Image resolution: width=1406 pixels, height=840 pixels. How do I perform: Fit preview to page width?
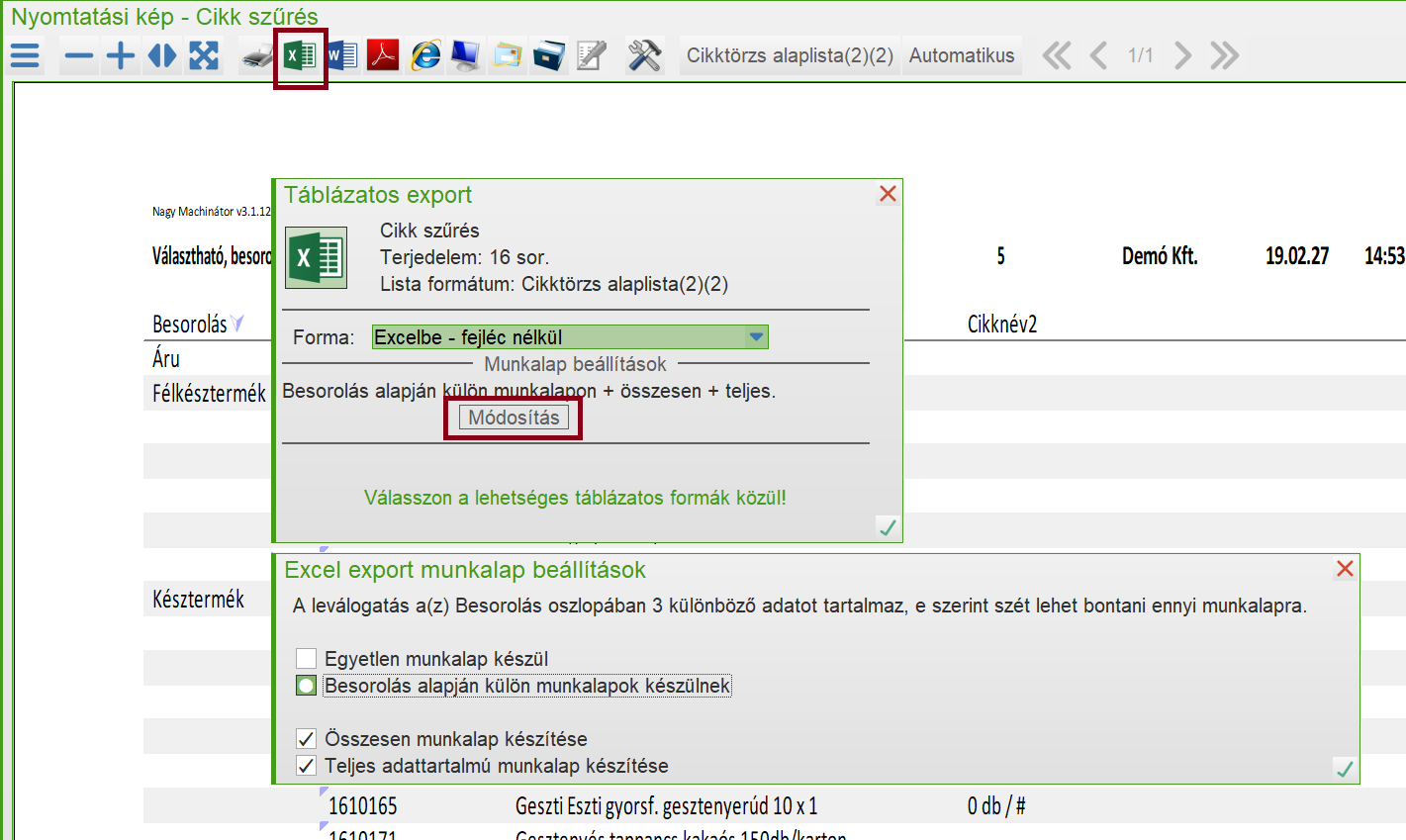162,55
